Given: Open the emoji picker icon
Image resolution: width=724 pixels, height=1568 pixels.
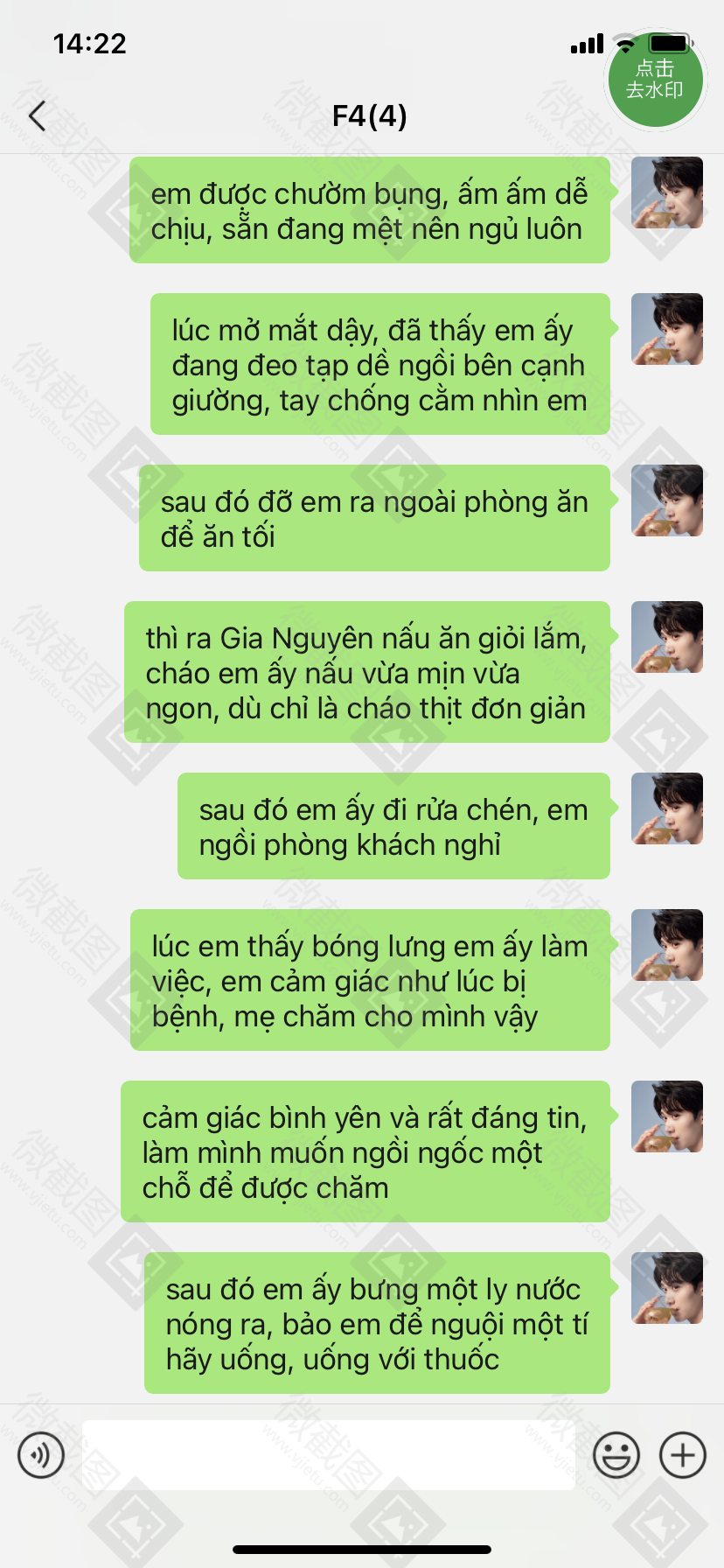Looking at the screenshot, I should (616, 1455).
